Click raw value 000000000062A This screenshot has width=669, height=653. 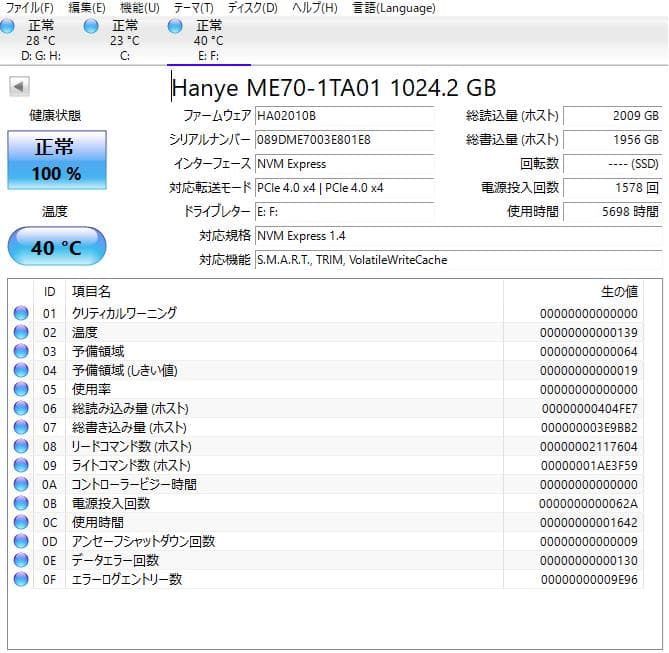coord(588,504)
